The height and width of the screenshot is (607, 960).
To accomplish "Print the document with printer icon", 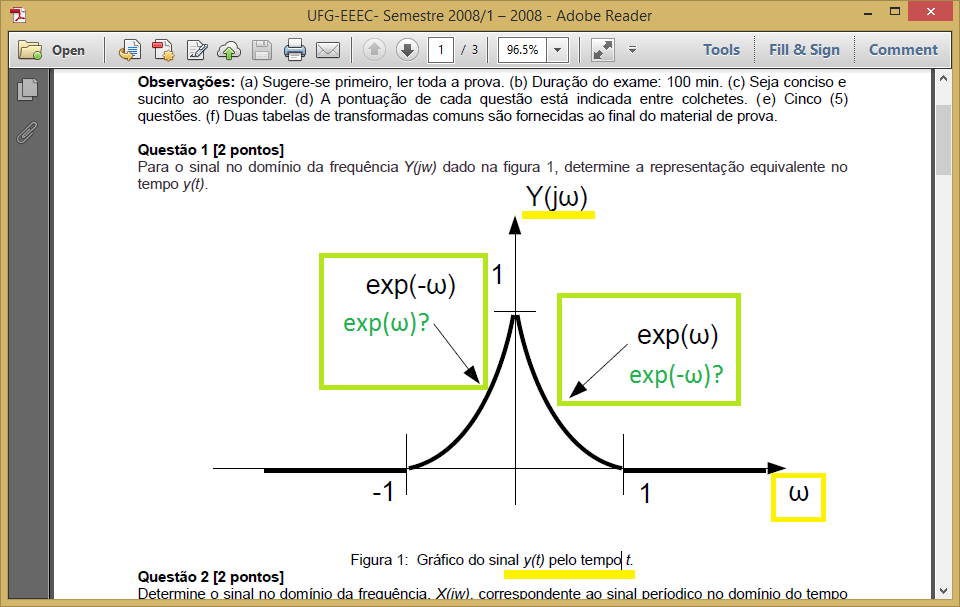I will tap(294, 50).
